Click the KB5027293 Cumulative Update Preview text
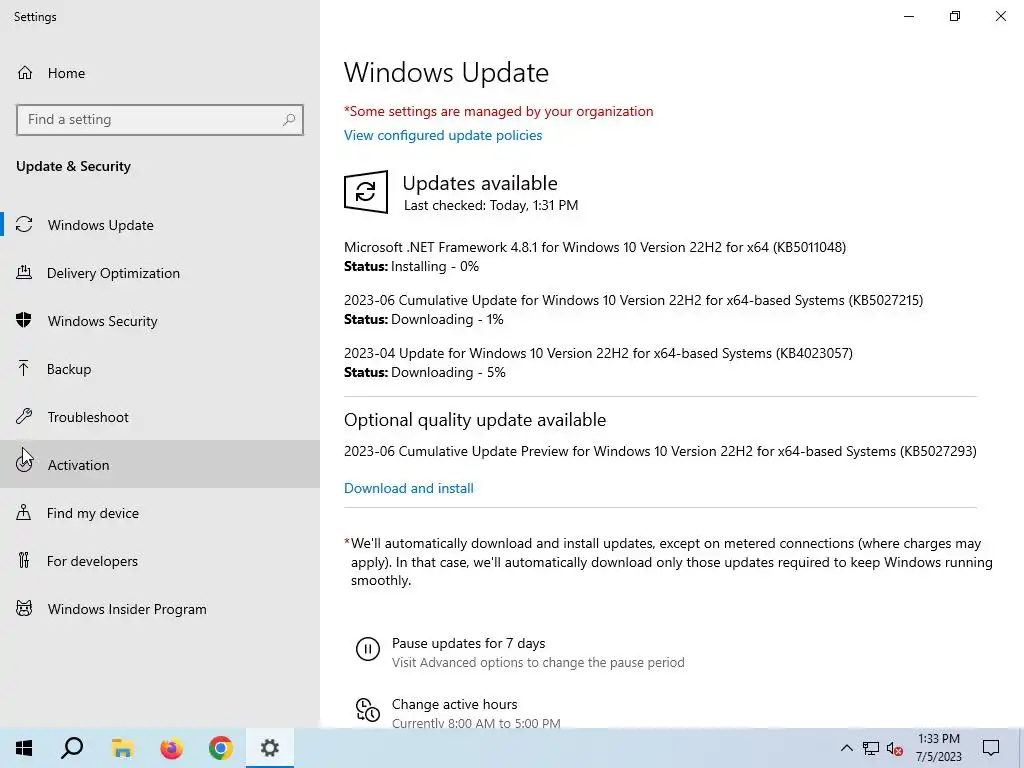 [x=660, y=451]
